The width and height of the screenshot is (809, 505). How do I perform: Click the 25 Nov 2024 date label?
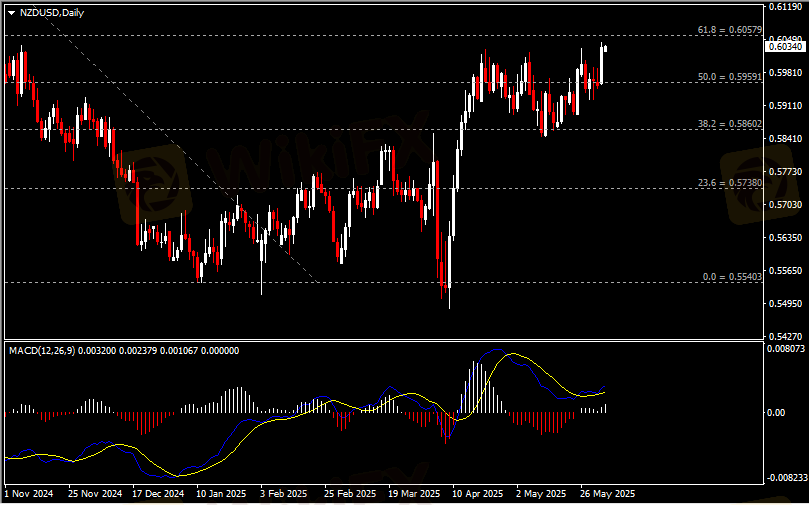pyautogui.click(x=95, y=494)
